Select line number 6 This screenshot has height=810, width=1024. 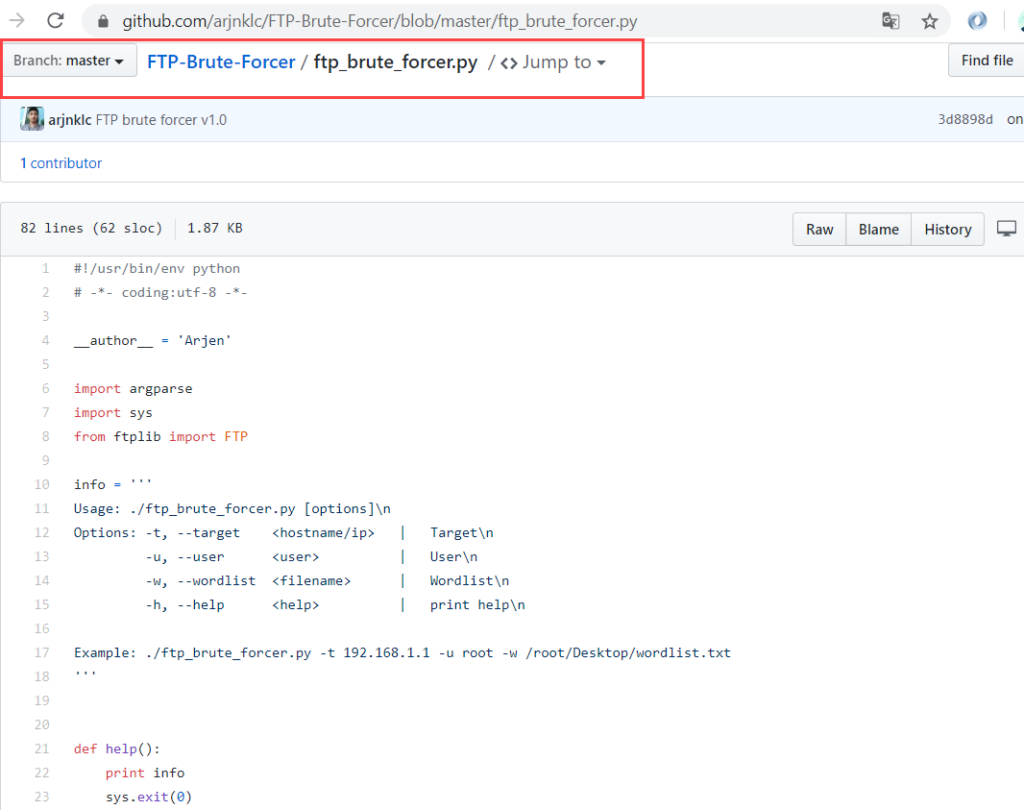coord(46,389)
